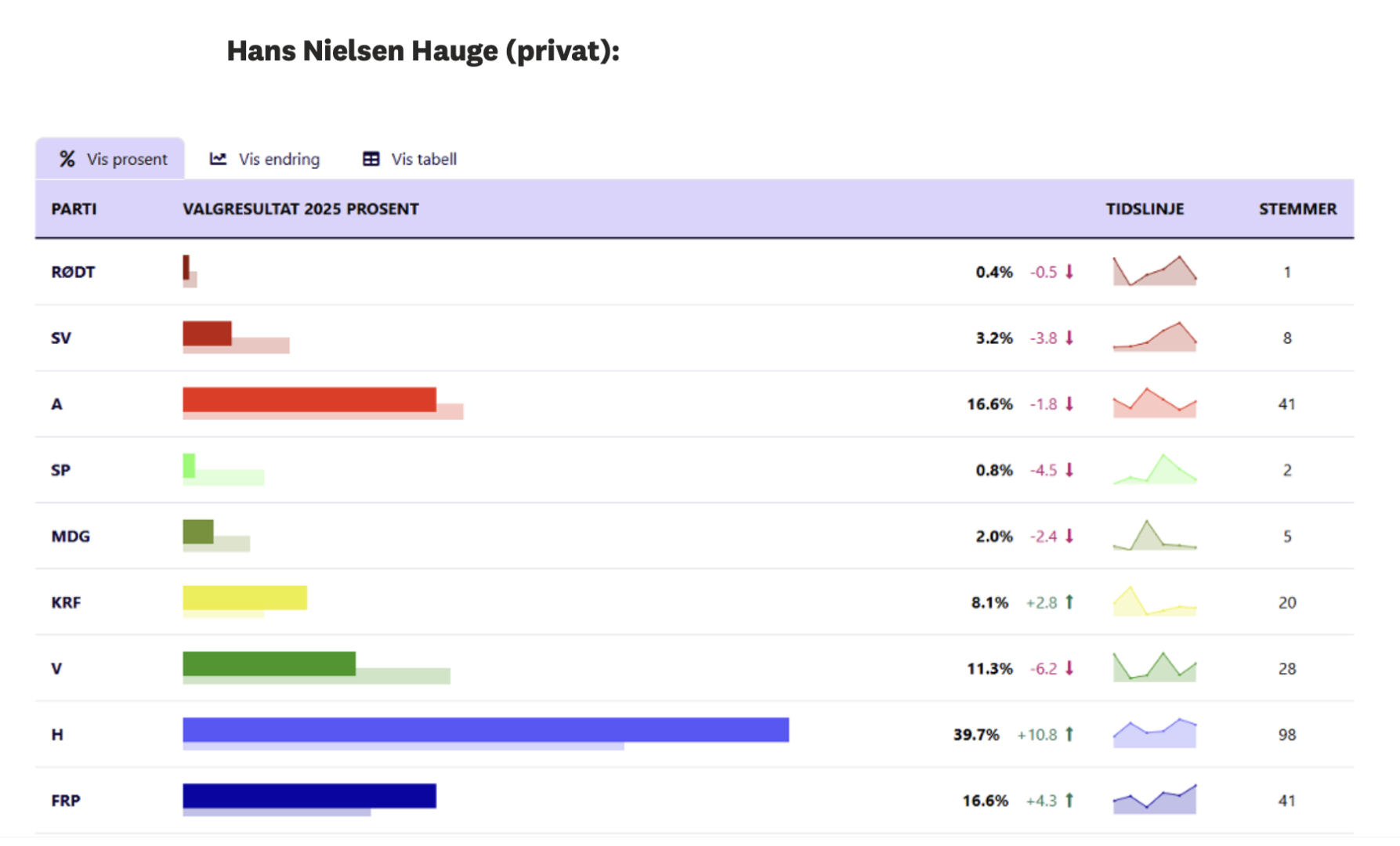
Task: Click the green up arrow in KRF row
Action: (1069, 602)
